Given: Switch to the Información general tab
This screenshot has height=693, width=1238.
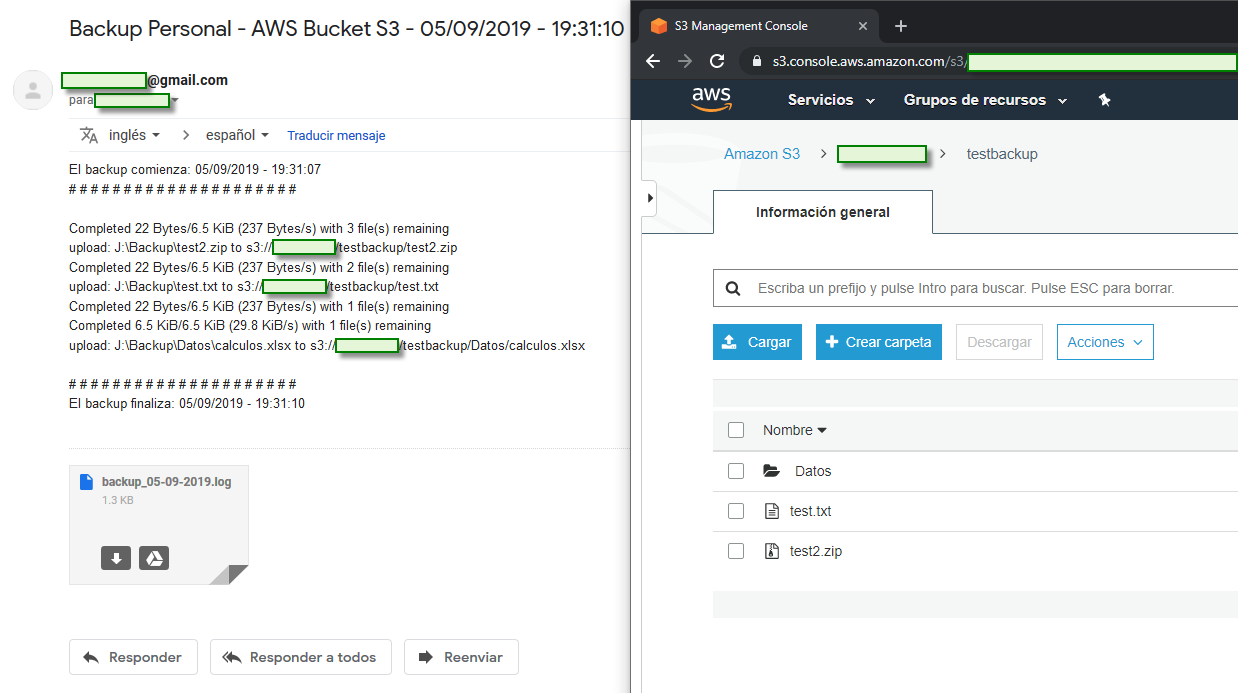Looking at the screenshot, I should pyautogui.click(x=822, y=211).
